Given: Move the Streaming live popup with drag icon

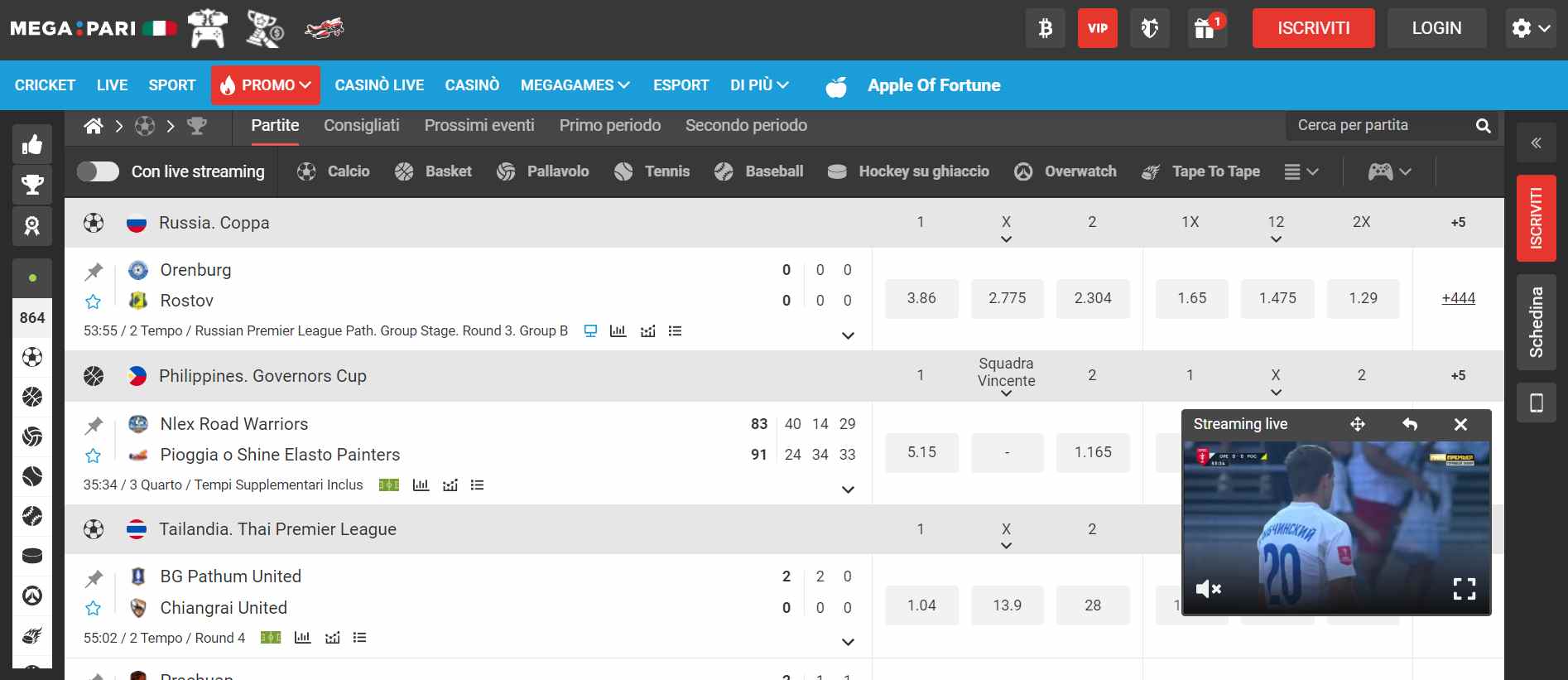Looking at the screenshot, I should click(x=1358, y=424).
